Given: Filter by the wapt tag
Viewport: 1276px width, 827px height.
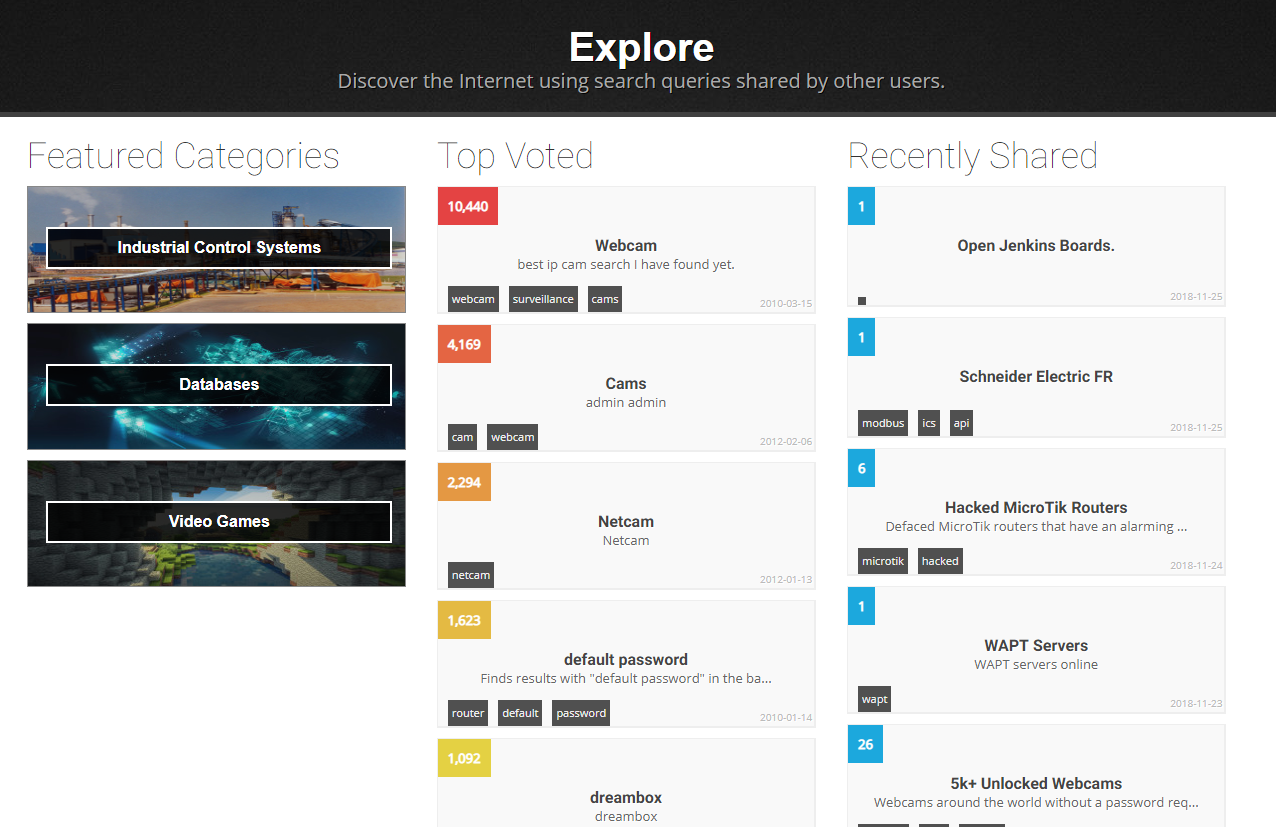Looking at the screenshot, I should tap(874, 699).
